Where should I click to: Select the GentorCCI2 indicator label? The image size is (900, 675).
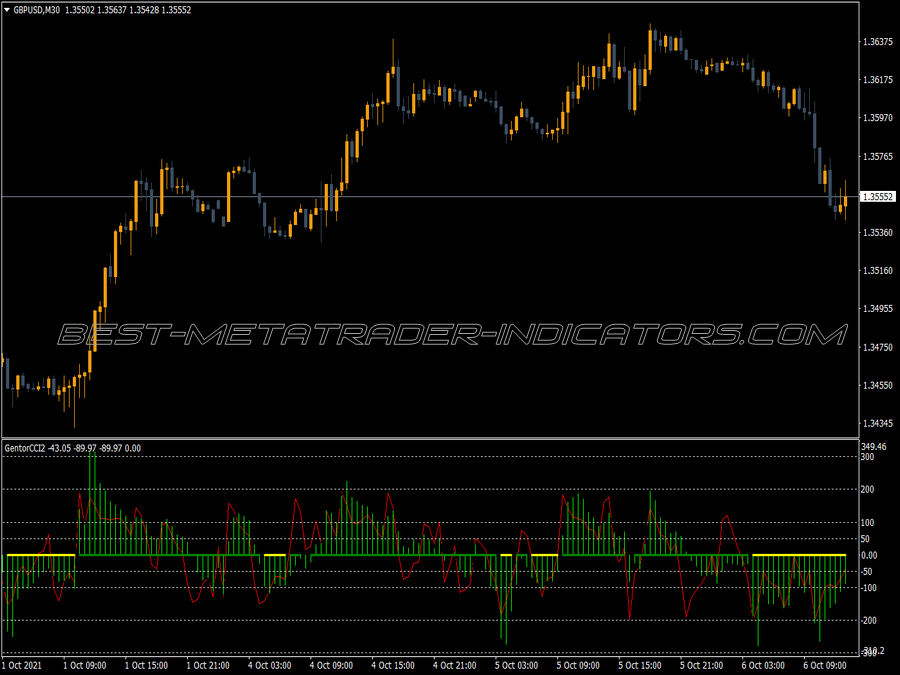tap(72, 448)
